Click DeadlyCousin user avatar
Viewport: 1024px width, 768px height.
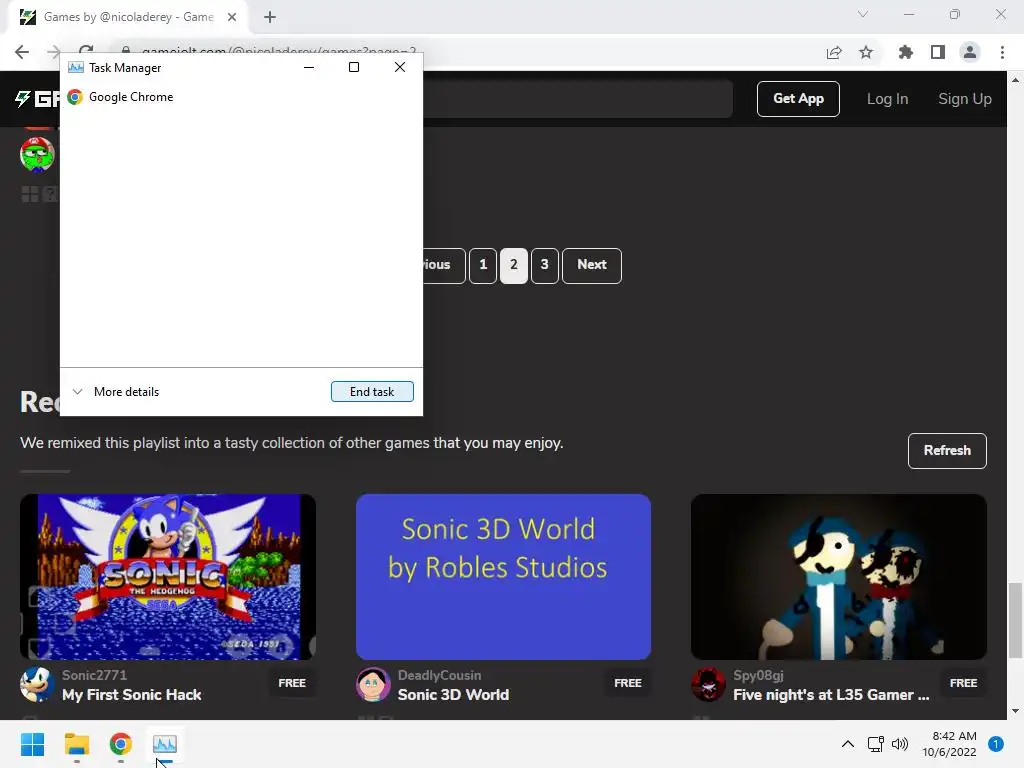click(x=373, y=684)
